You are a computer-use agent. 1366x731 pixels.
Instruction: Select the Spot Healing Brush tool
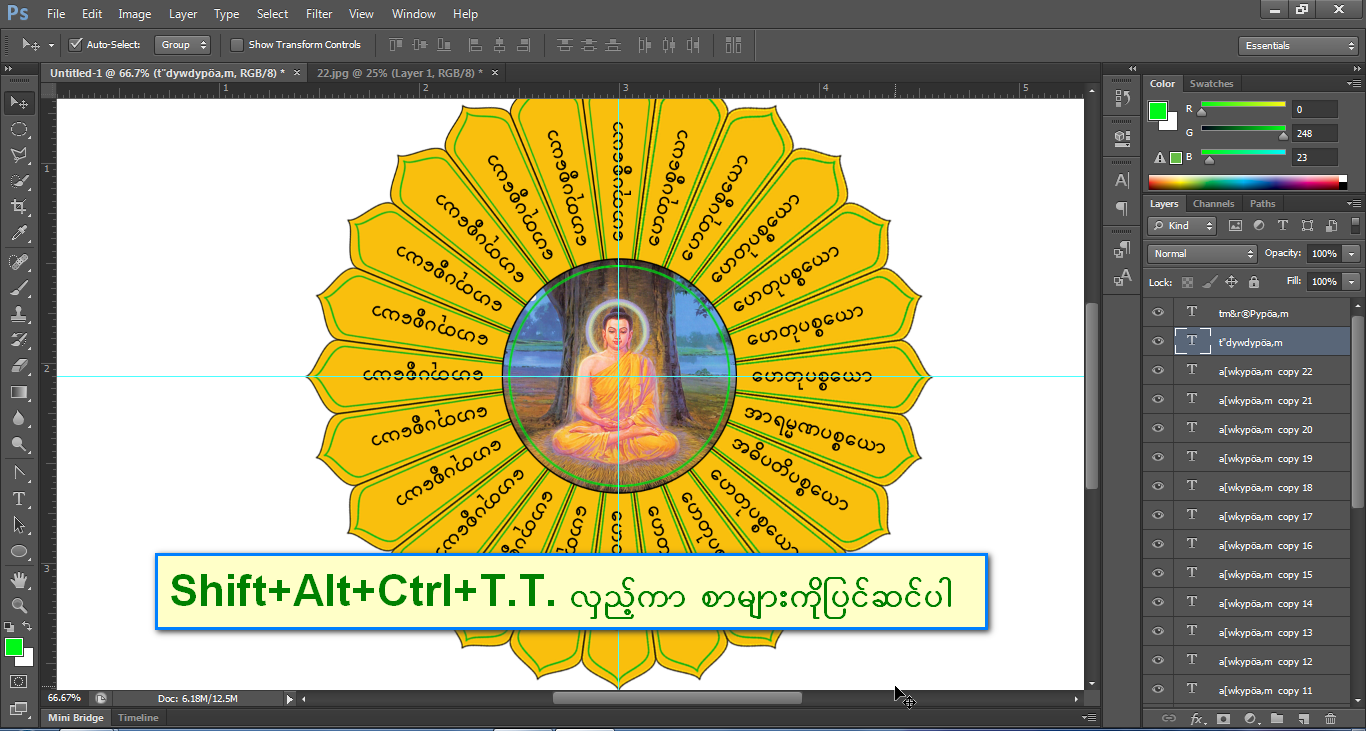click(x=19, y=262)
